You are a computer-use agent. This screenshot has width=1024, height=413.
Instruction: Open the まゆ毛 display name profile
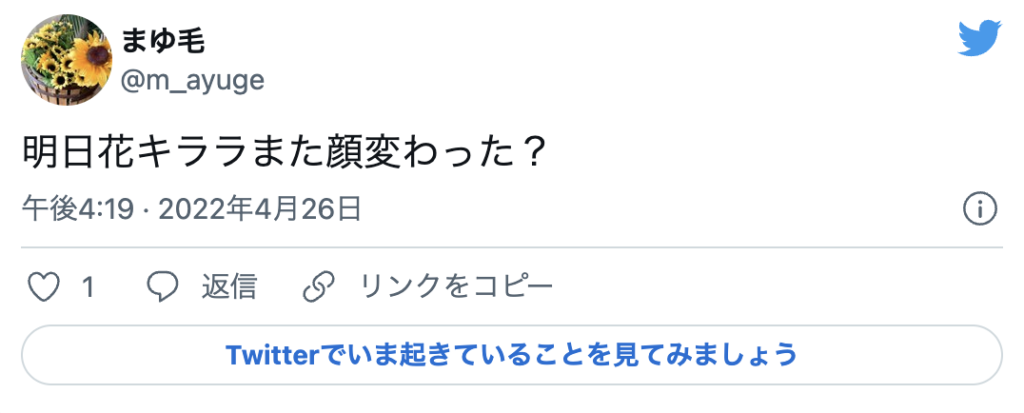point(163,42)
